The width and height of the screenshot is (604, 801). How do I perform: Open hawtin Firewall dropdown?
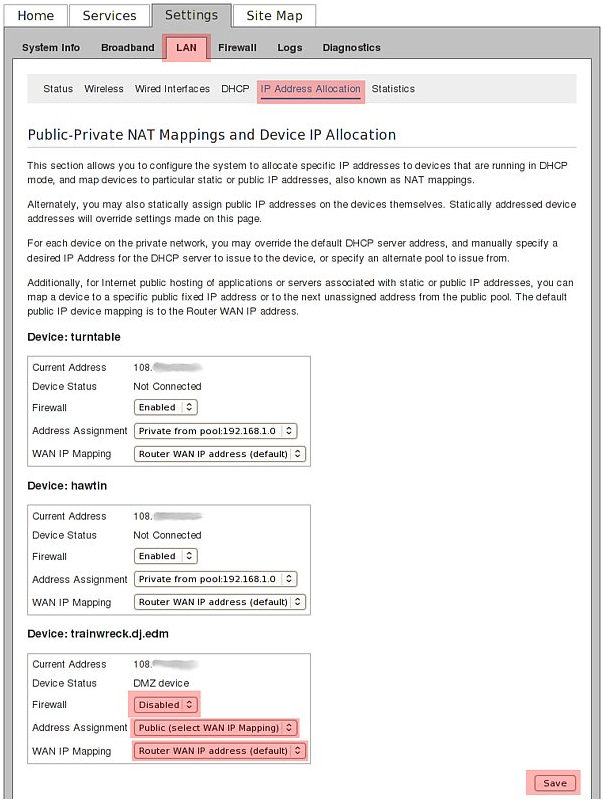pyautogui.click(x=166, y=556)
